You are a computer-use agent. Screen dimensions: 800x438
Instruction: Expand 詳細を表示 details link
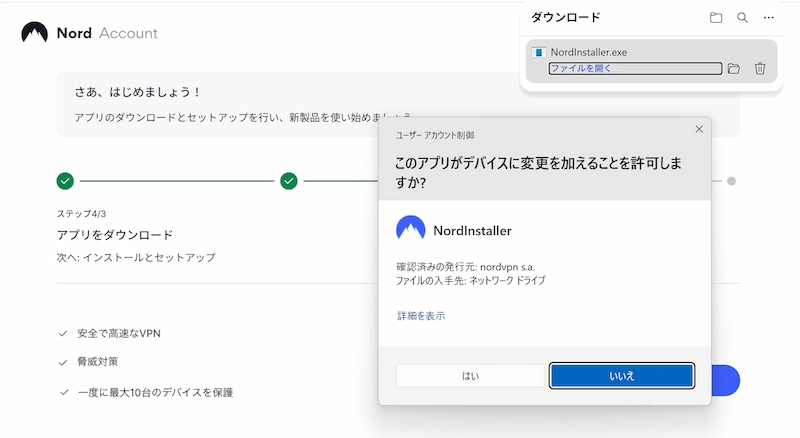click(421, 316)
